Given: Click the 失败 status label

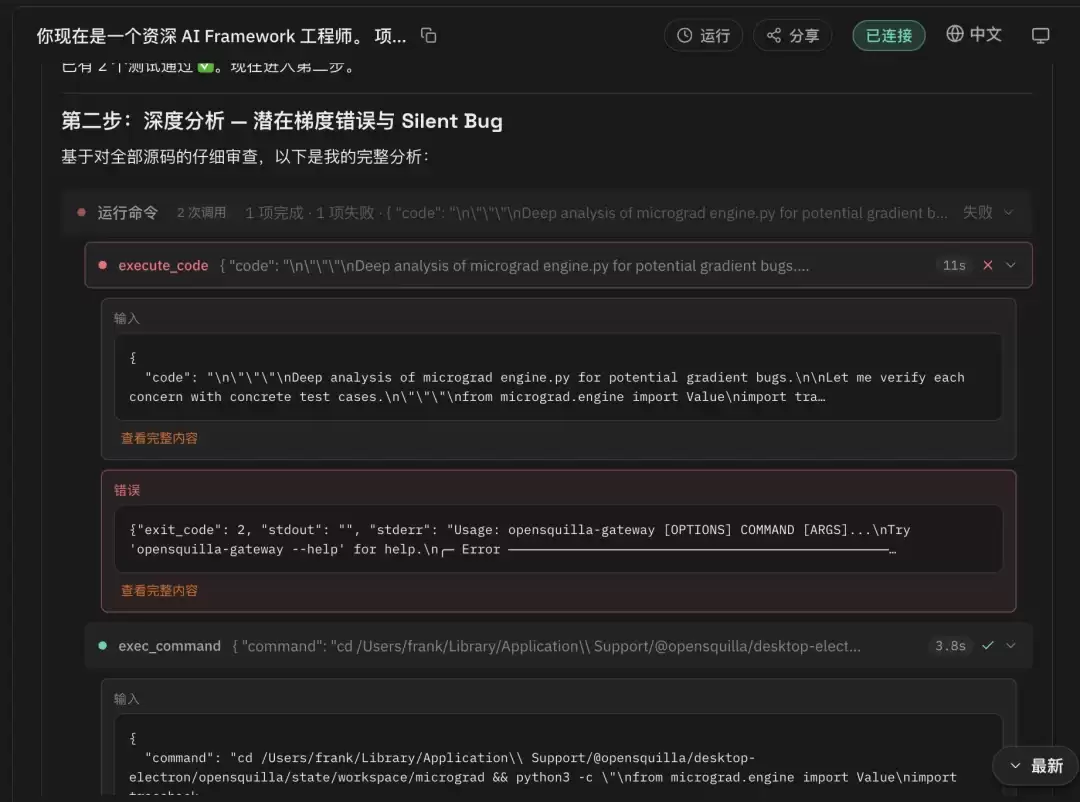Looking at the screenshot, I should (x=977, y=212).
